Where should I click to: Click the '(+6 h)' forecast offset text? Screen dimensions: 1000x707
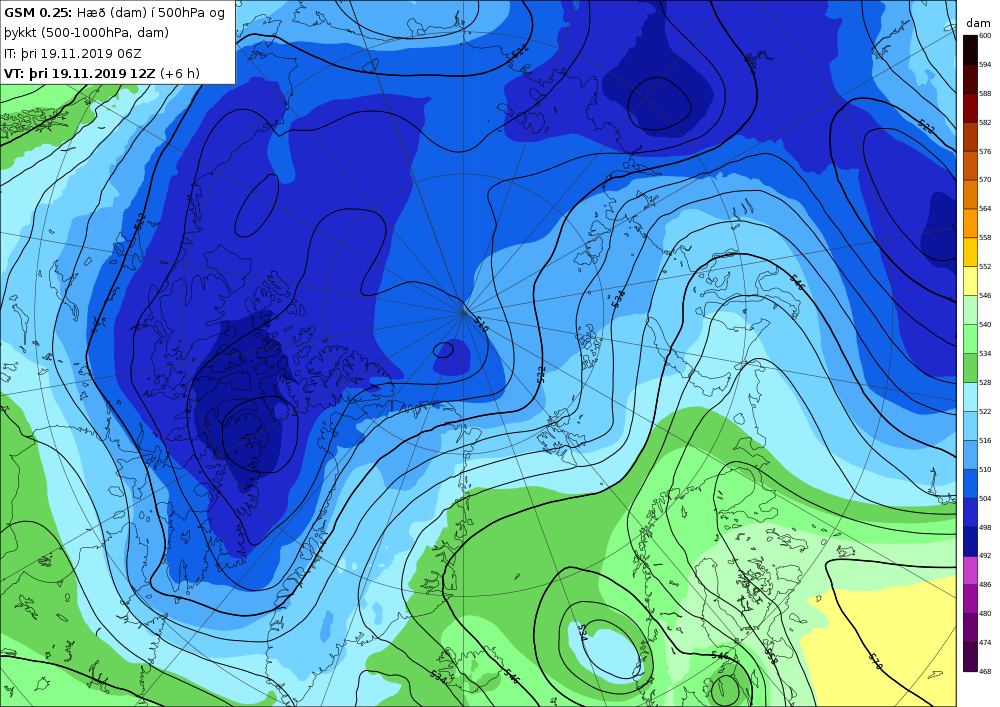tap(179, 73)
